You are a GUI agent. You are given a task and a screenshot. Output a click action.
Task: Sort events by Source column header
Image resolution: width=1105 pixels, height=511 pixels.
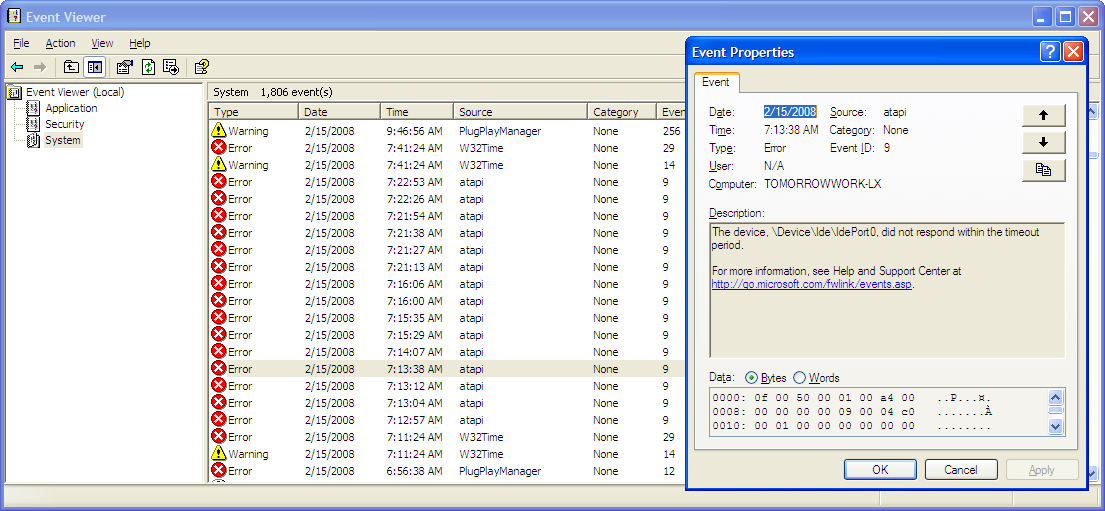click(520, 112)
